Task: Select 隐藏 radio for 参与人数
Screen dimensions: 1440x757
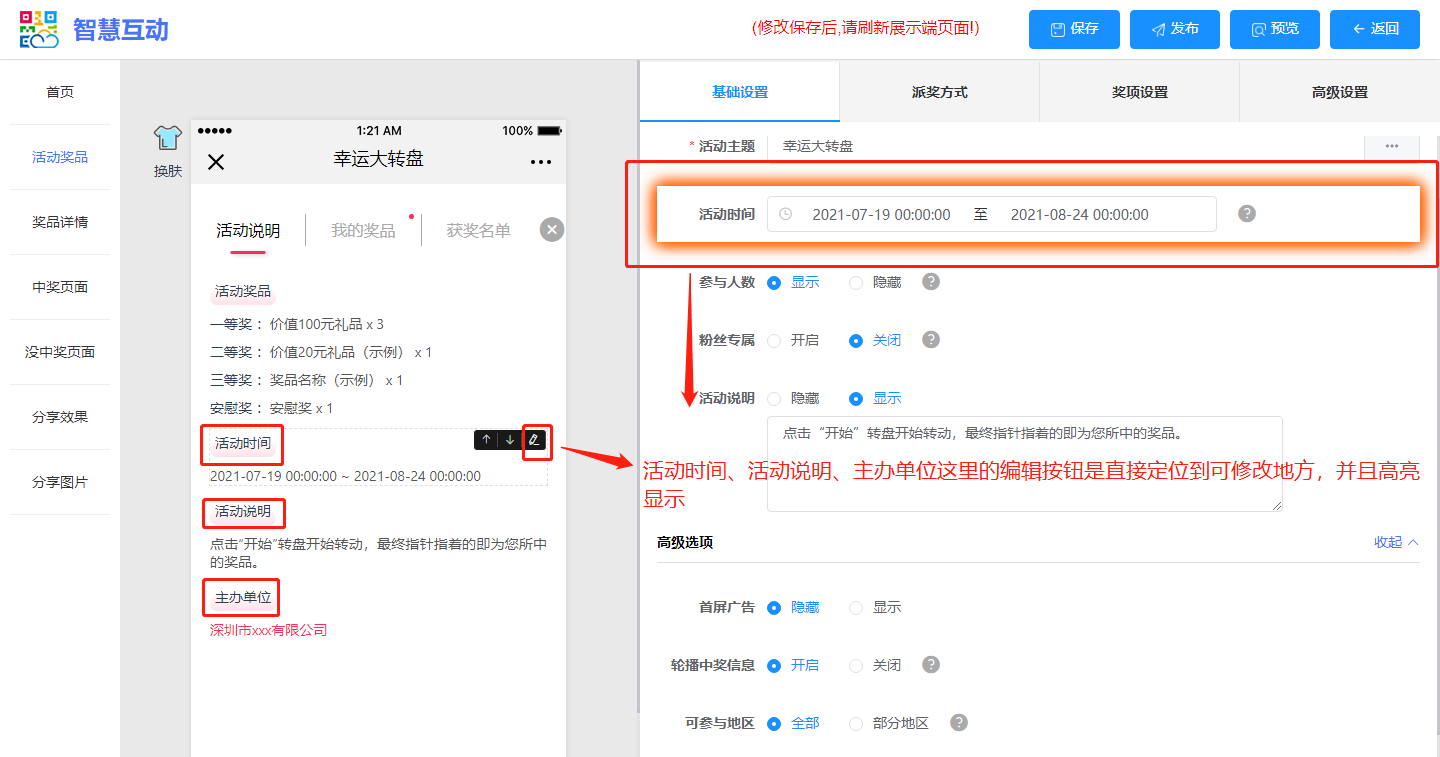Action: (x=856, y=283)
